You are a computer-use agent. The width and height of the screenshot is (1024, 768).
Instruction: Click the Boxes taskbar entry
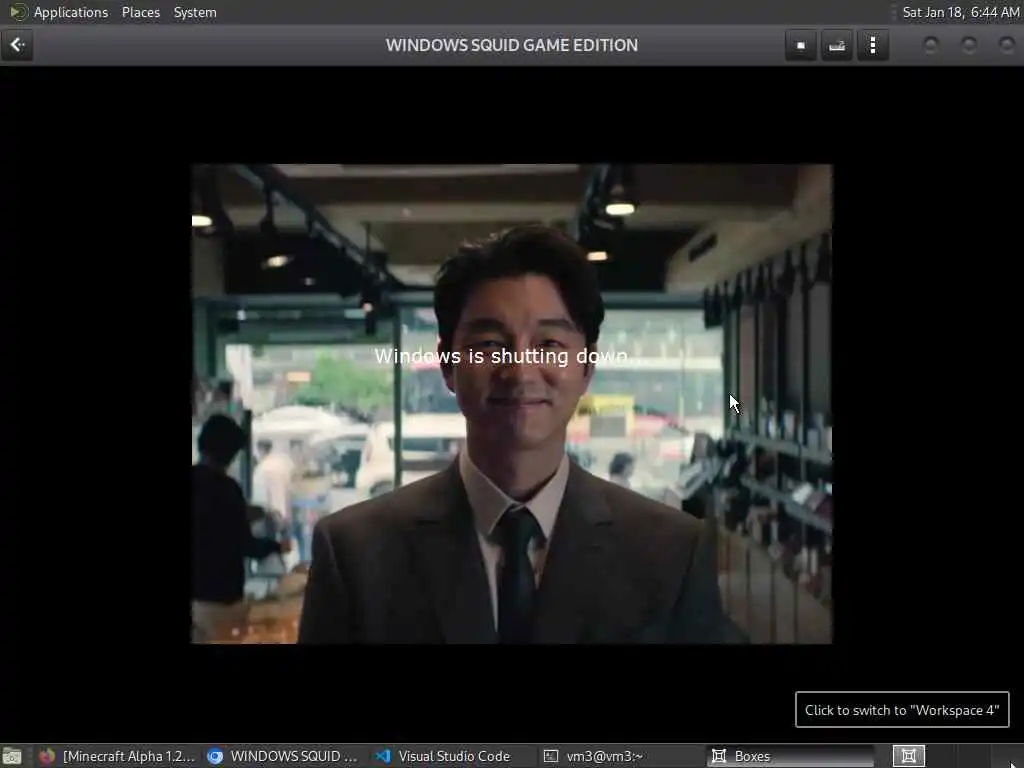(x=790, y=756)
